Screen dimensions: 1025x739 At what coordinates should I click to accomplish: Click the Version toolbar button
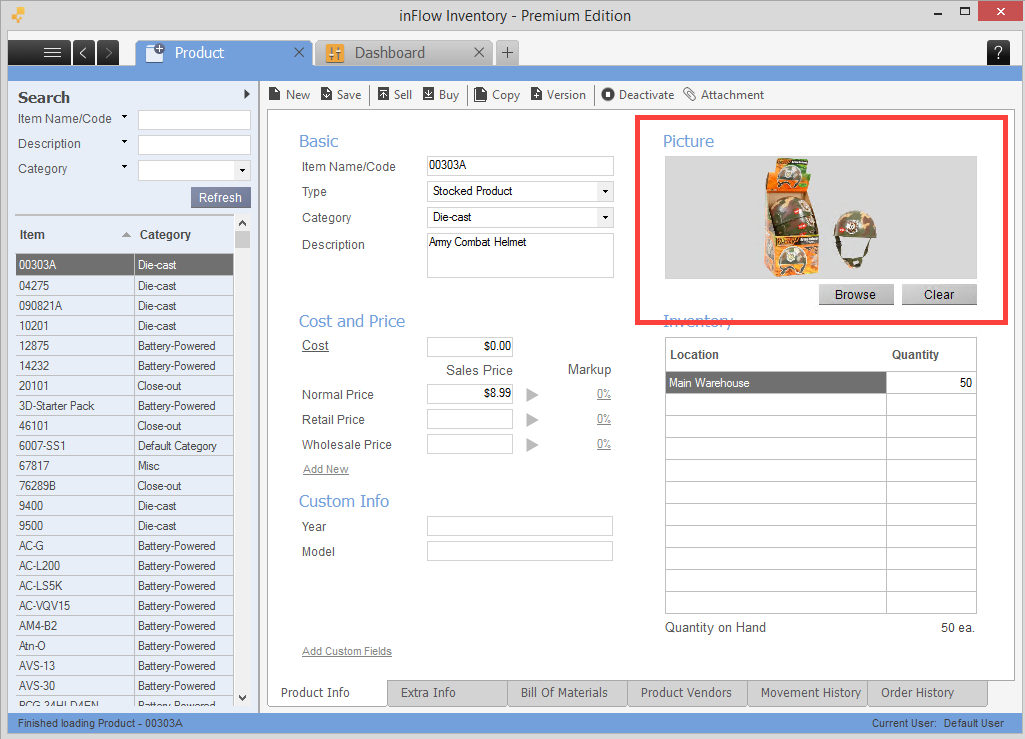click(558, 95)
